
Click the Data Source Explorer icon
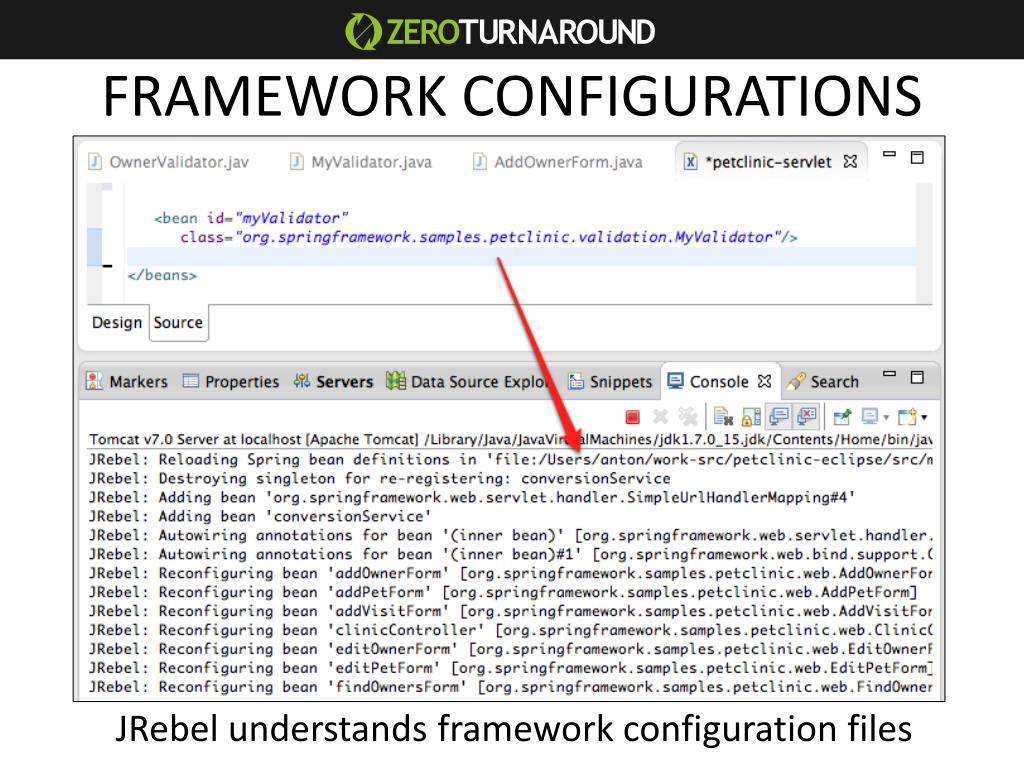click(x=395, y=381)
